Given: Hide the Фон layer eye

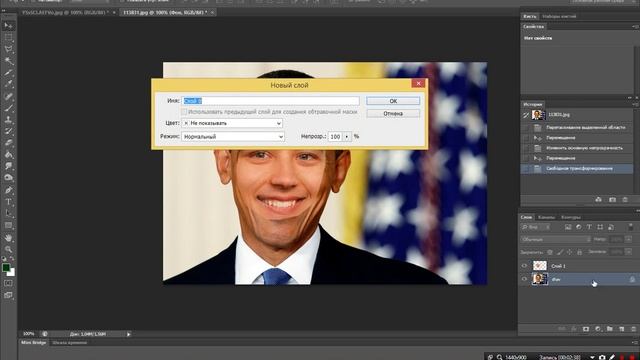Looking at the screenshot, I should tap(524, 279).
